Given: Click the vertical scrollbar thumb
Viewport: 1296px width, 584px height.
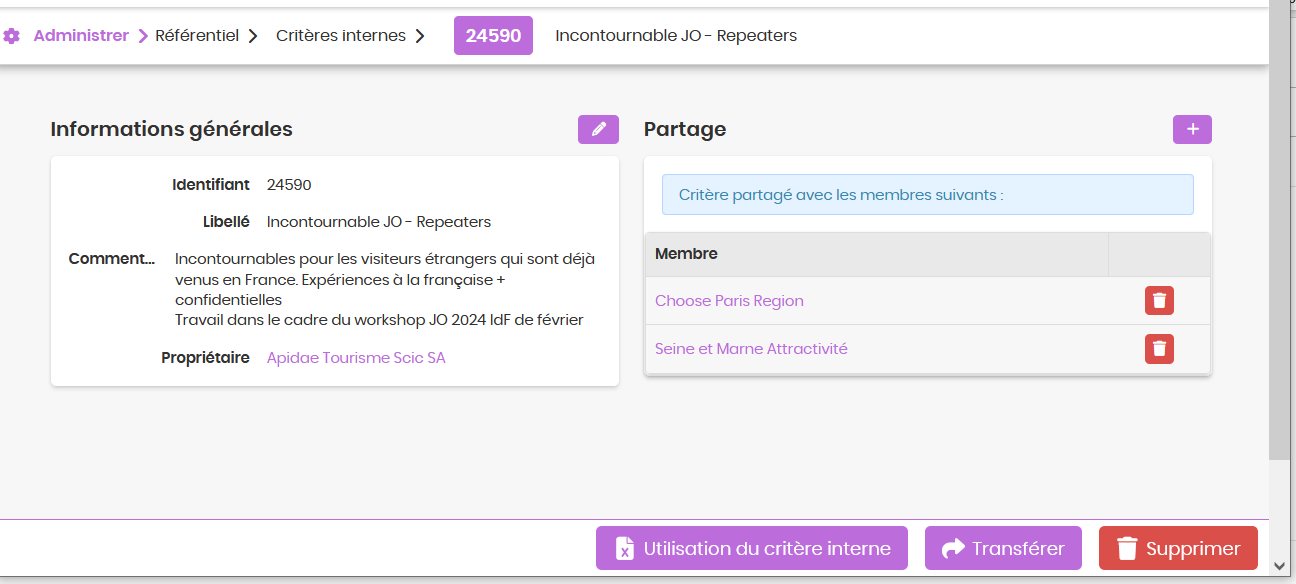Looking at the screenshot, I should [1280, 230].
